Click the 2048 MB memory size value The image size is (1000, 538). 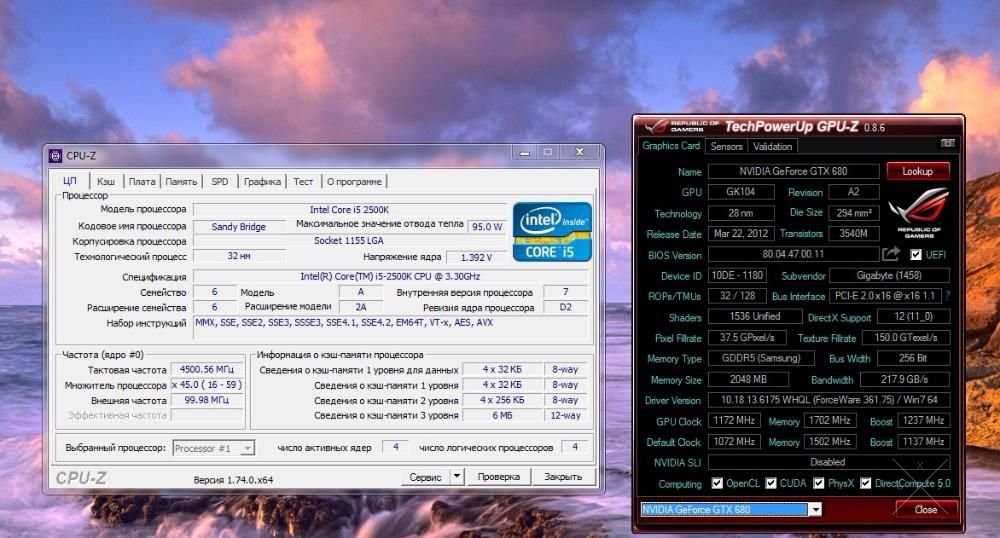click(x=748, y=379)
